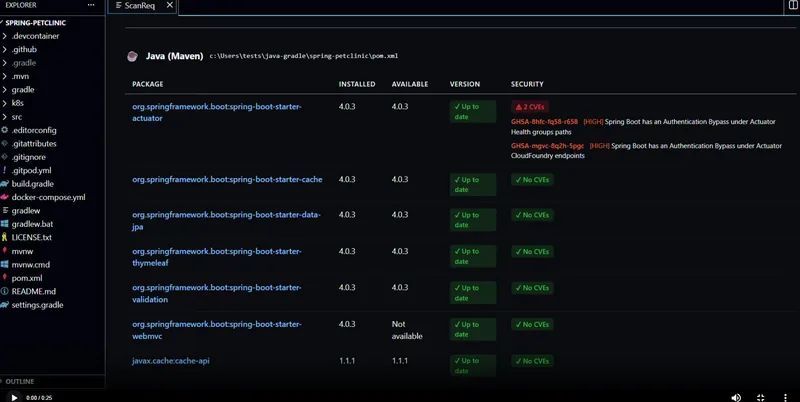
Task: Toggle the split editor layout icon
Action: (793, 5)
